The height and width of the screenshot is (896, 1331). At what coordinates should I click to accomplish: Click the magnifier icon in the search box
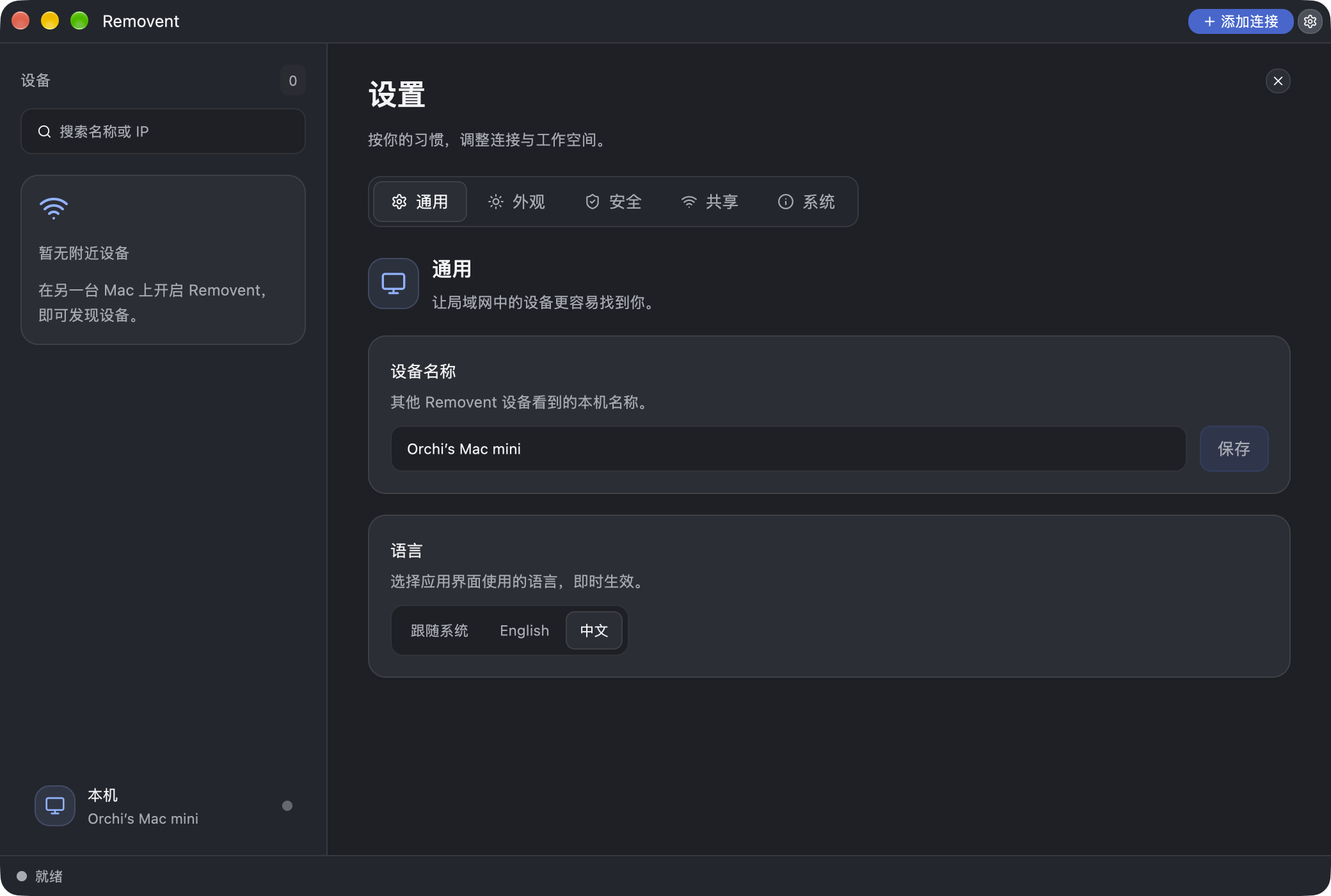44,132
